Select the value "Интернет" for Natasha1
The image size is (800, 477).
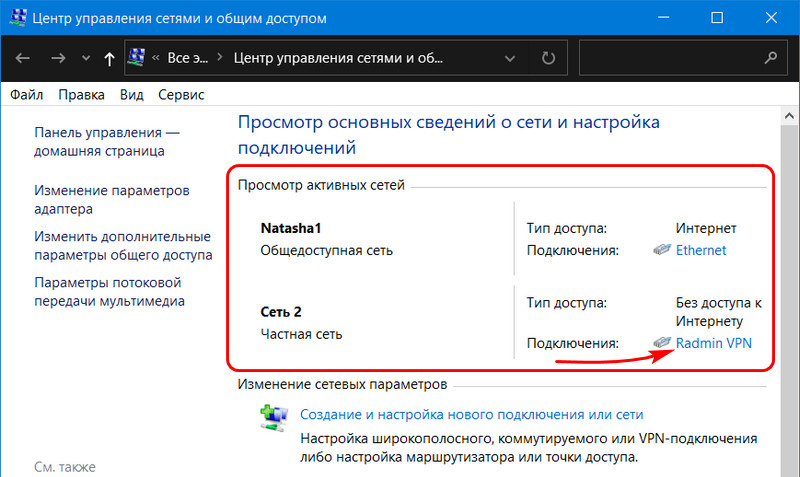706,228
